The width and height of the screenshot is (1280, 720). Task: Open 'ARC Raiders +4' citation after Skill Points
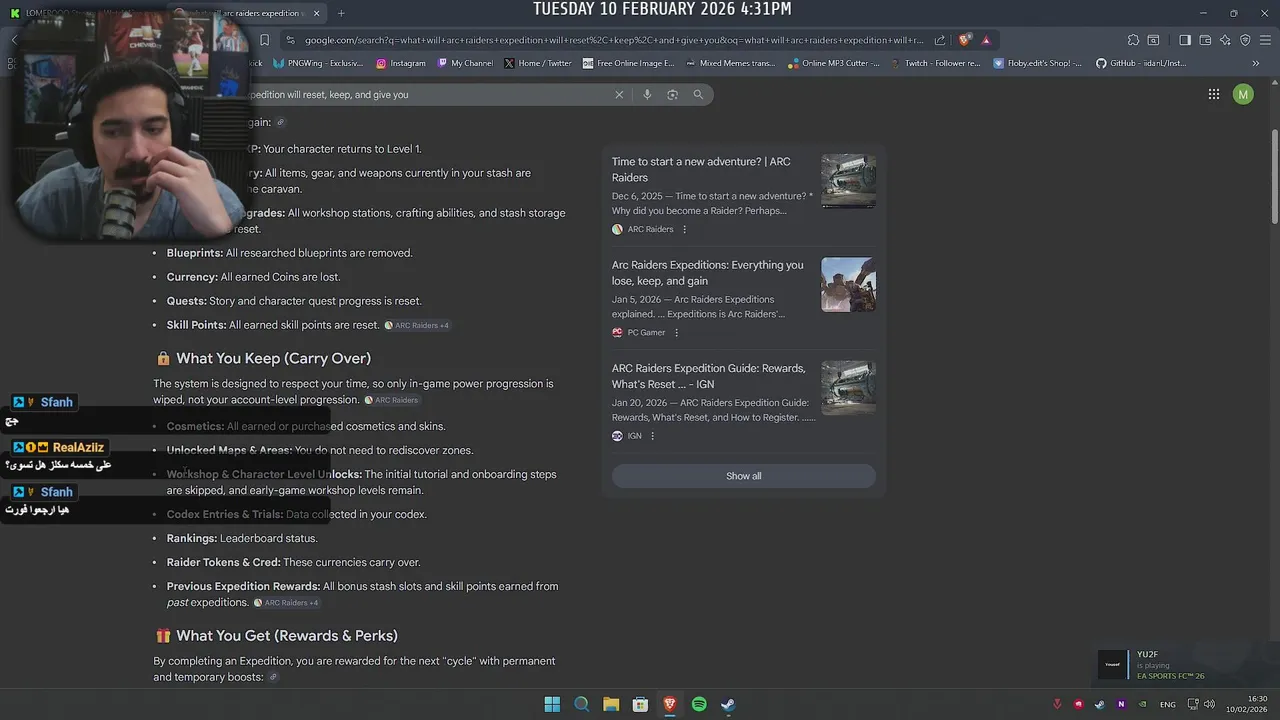pyautogui.click(x=416, y=325)
